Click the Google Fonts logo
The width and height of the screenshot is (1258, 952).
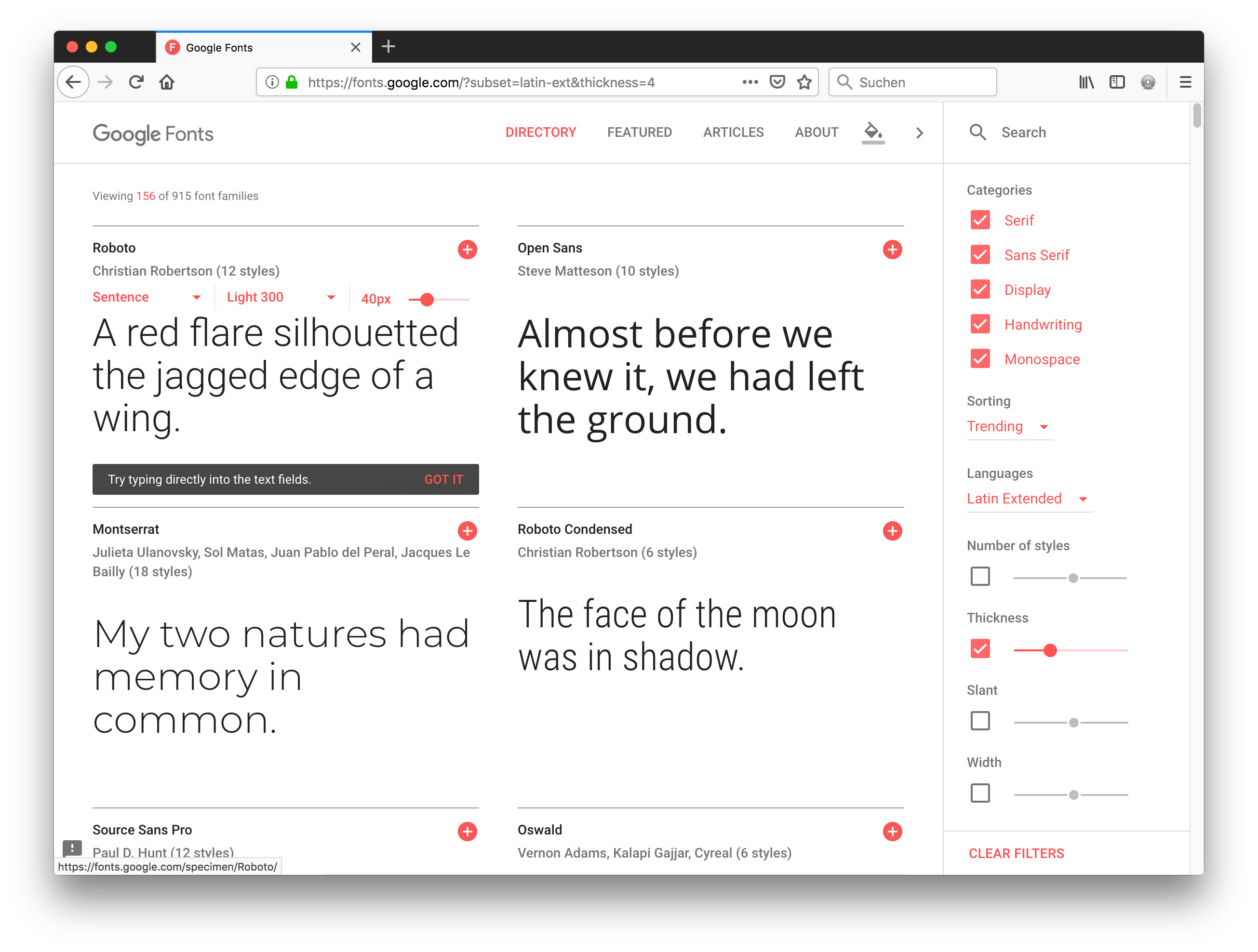[153, 134]
